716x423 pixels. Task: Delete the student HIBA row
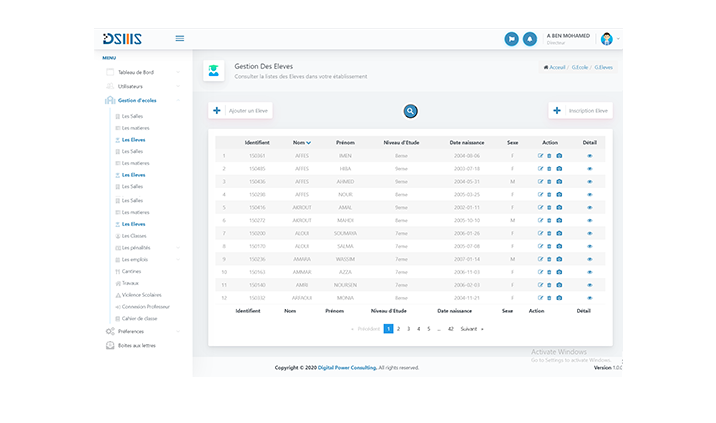point(550,168)
